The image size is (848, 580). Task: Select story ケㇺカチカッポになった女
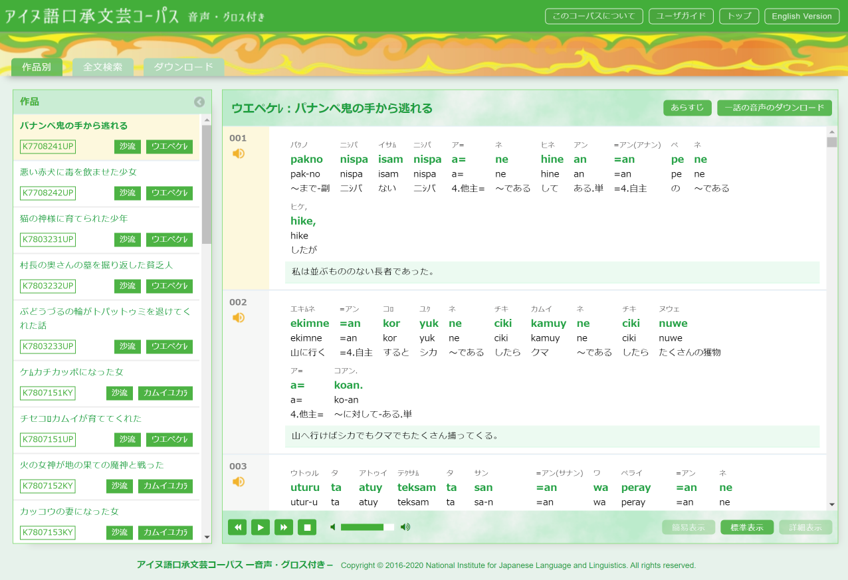point(71,372)
